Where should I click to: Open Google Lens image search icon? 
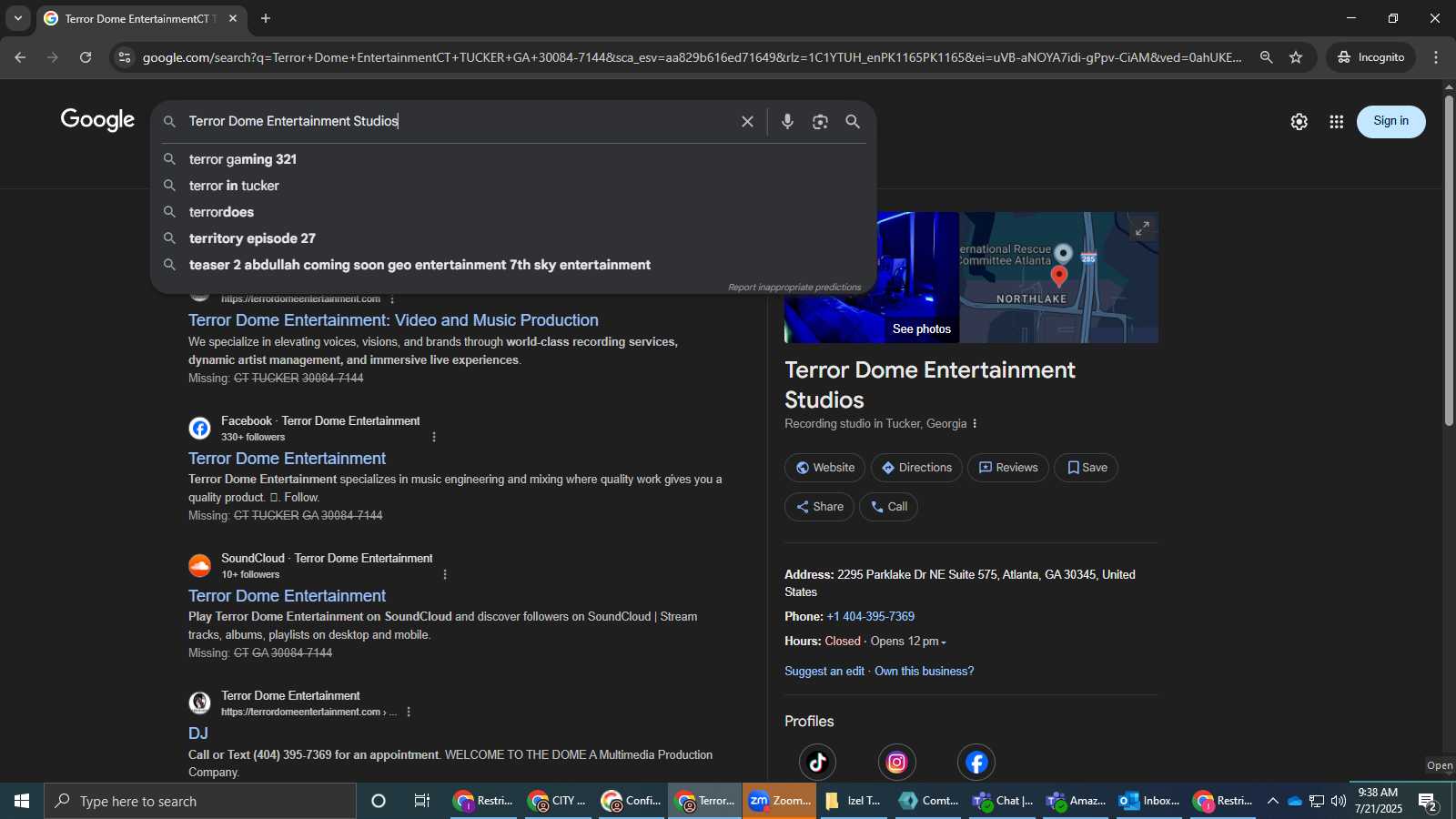click(x=820, y=121)
